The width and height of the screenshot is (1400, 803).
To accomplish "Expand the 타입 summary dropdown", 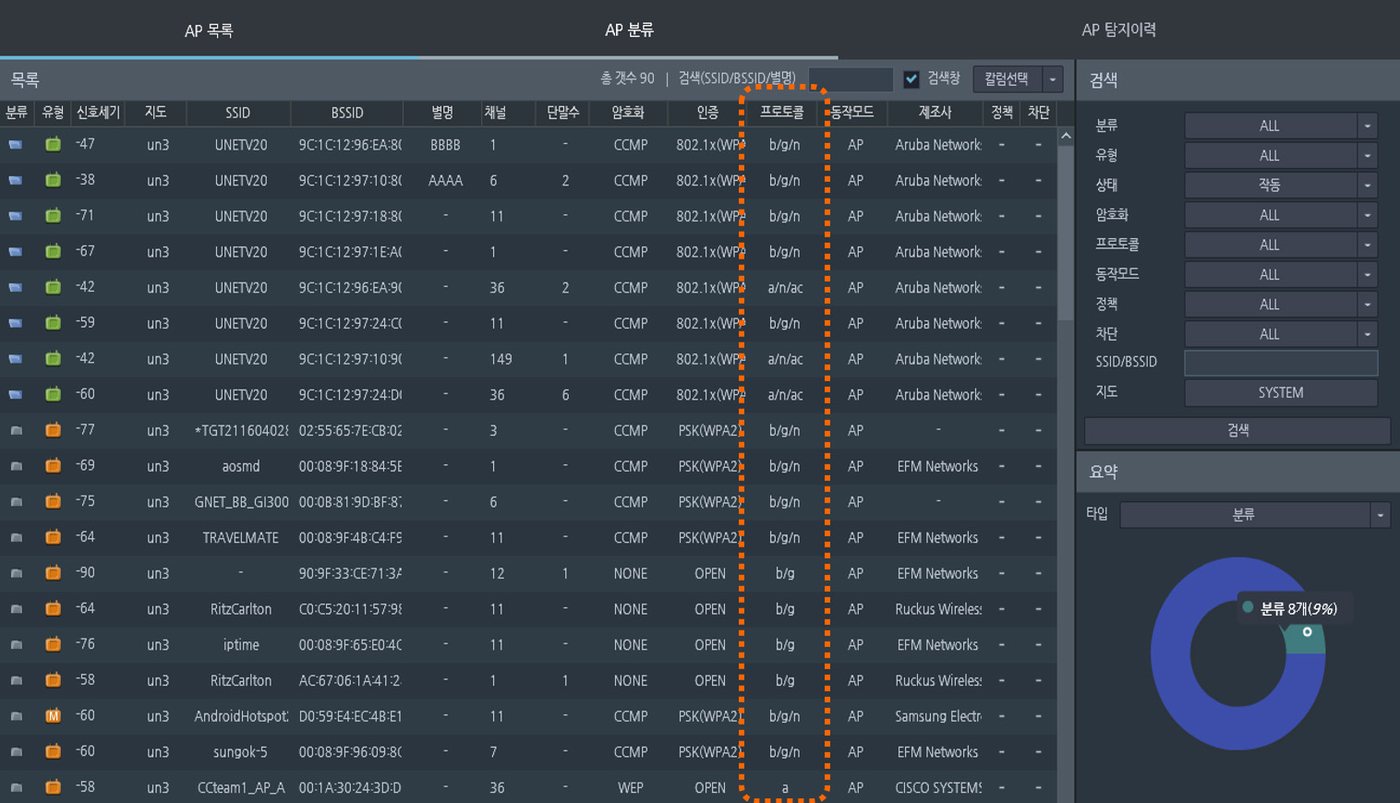I will pyautogui.click(x=1381, y=515).
